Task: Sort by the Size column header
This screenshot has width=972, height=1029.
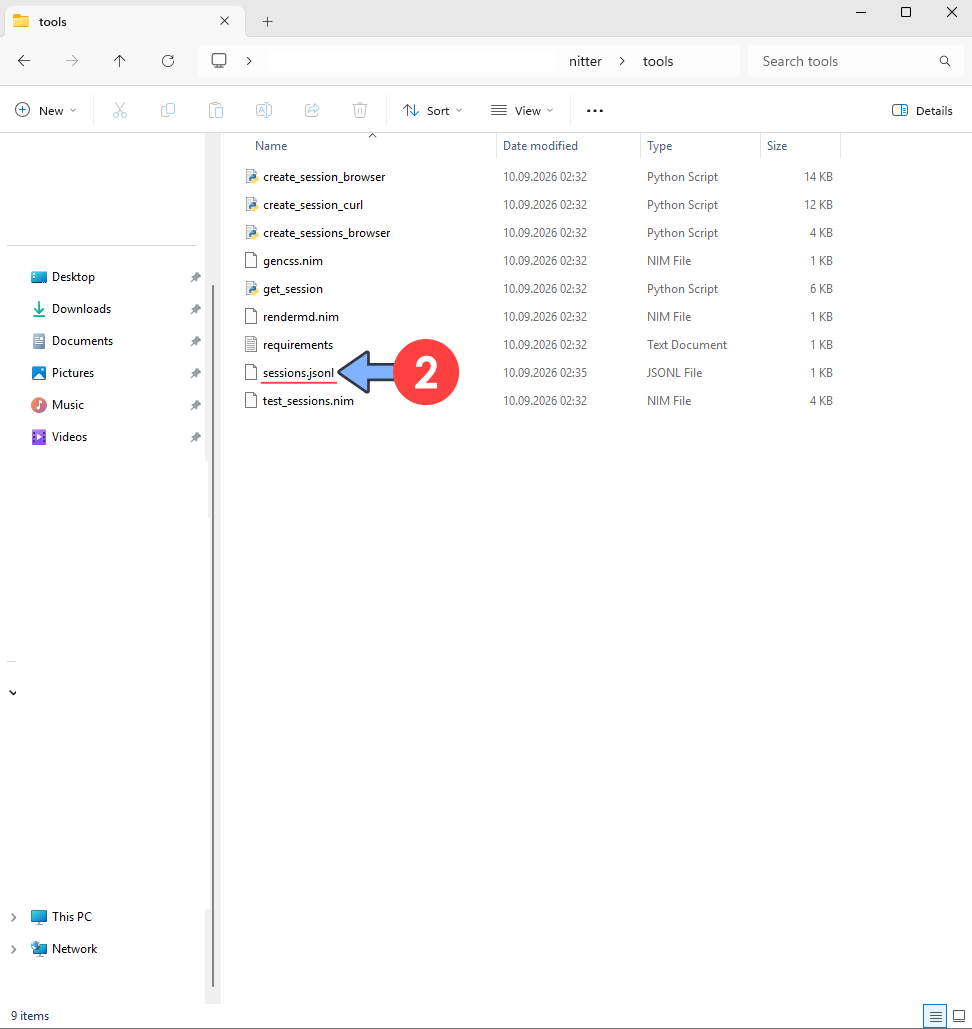Action: pos(777,146)
